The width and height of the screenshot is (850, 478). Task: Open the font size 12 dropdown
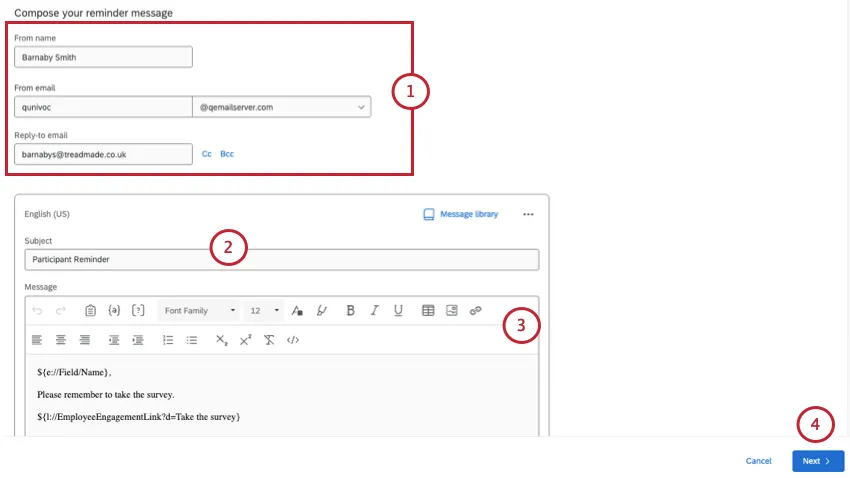(264, 311)
